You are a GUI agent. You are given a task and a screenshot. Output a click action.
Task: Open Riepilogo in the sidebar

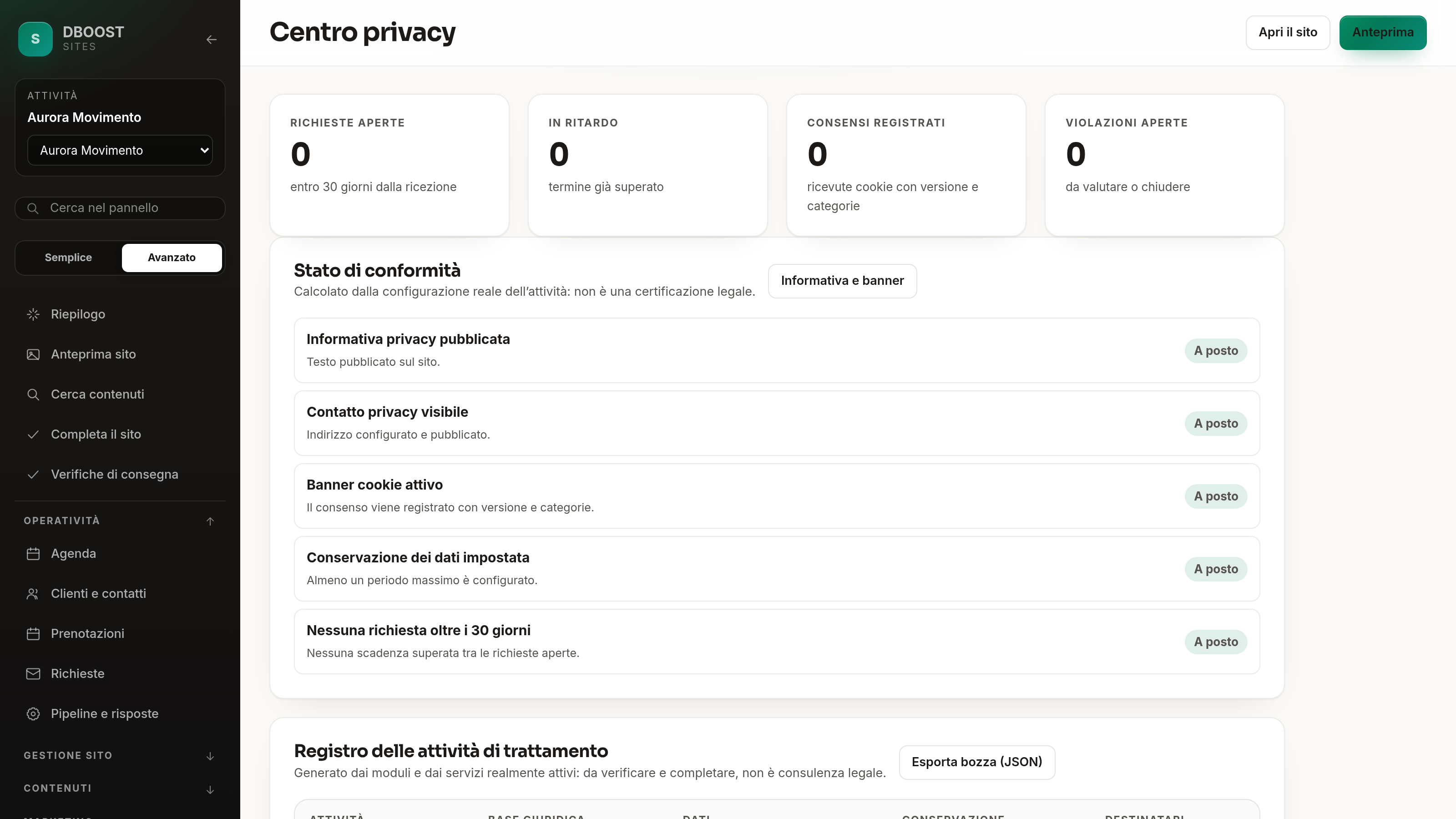coord(120,314)
